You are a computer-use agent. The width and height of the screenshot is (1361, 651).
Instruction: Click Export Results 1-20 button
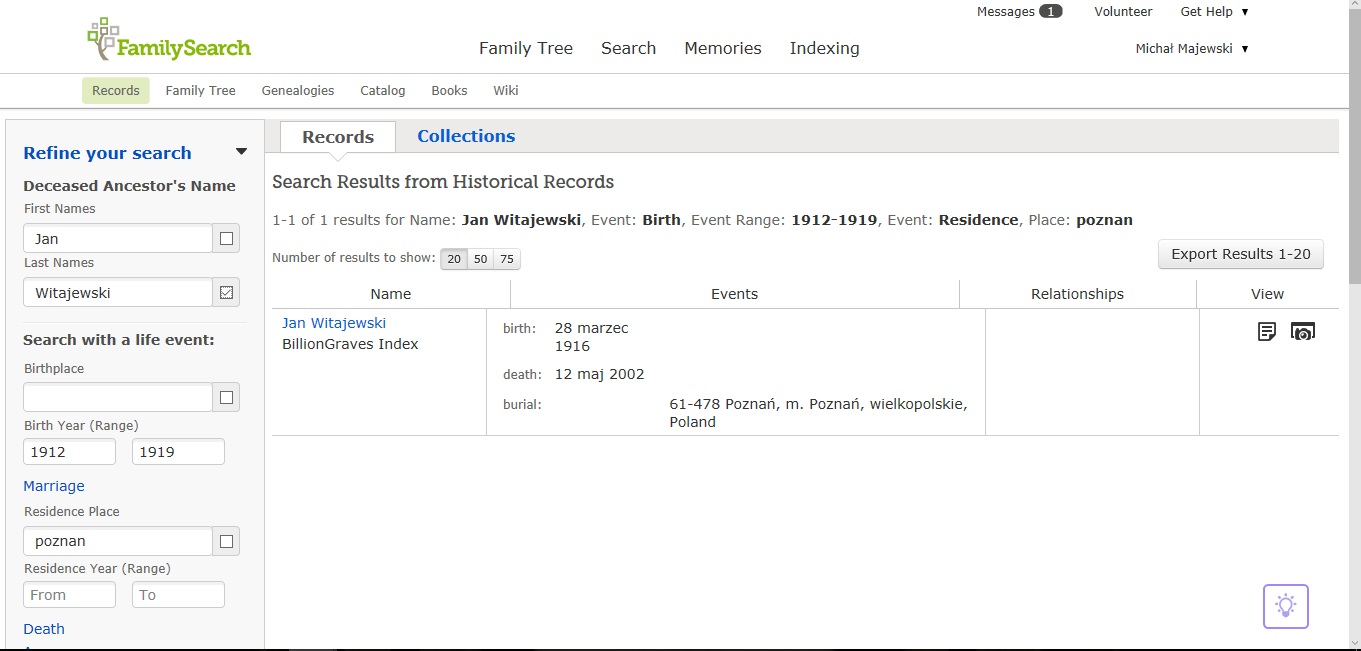tap(1240, 254)
